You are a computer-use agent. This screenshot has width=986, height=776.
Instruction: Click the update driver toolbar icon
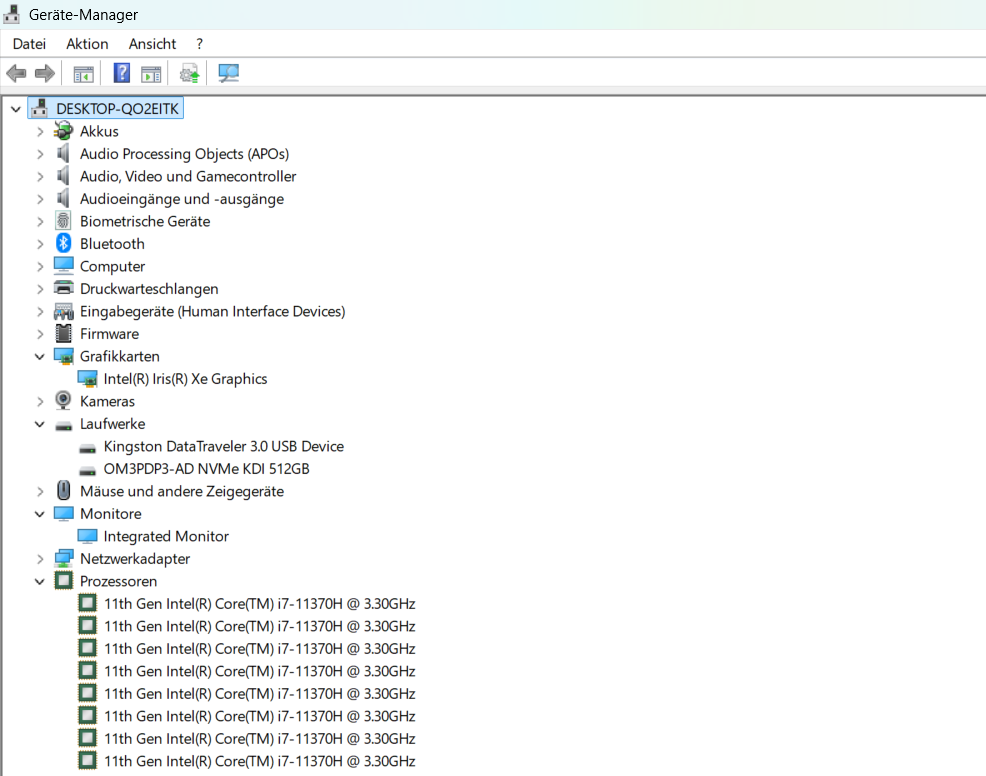[x=189, y=74]
